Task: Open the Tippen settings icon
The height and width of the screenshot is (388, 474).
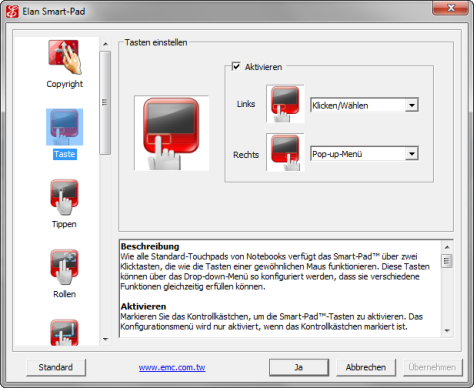Action: click(x=64, y=197)
